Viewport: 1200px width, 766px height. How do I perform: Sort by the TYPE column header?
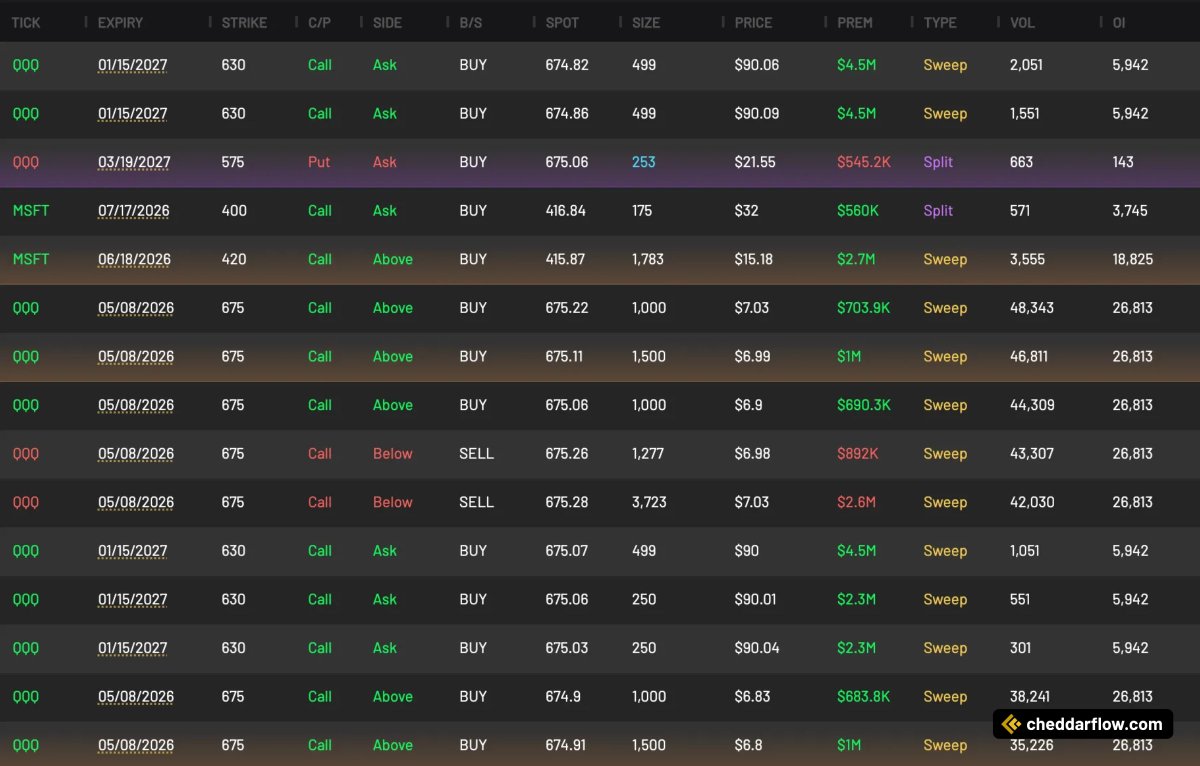click(x=940, y=22)
